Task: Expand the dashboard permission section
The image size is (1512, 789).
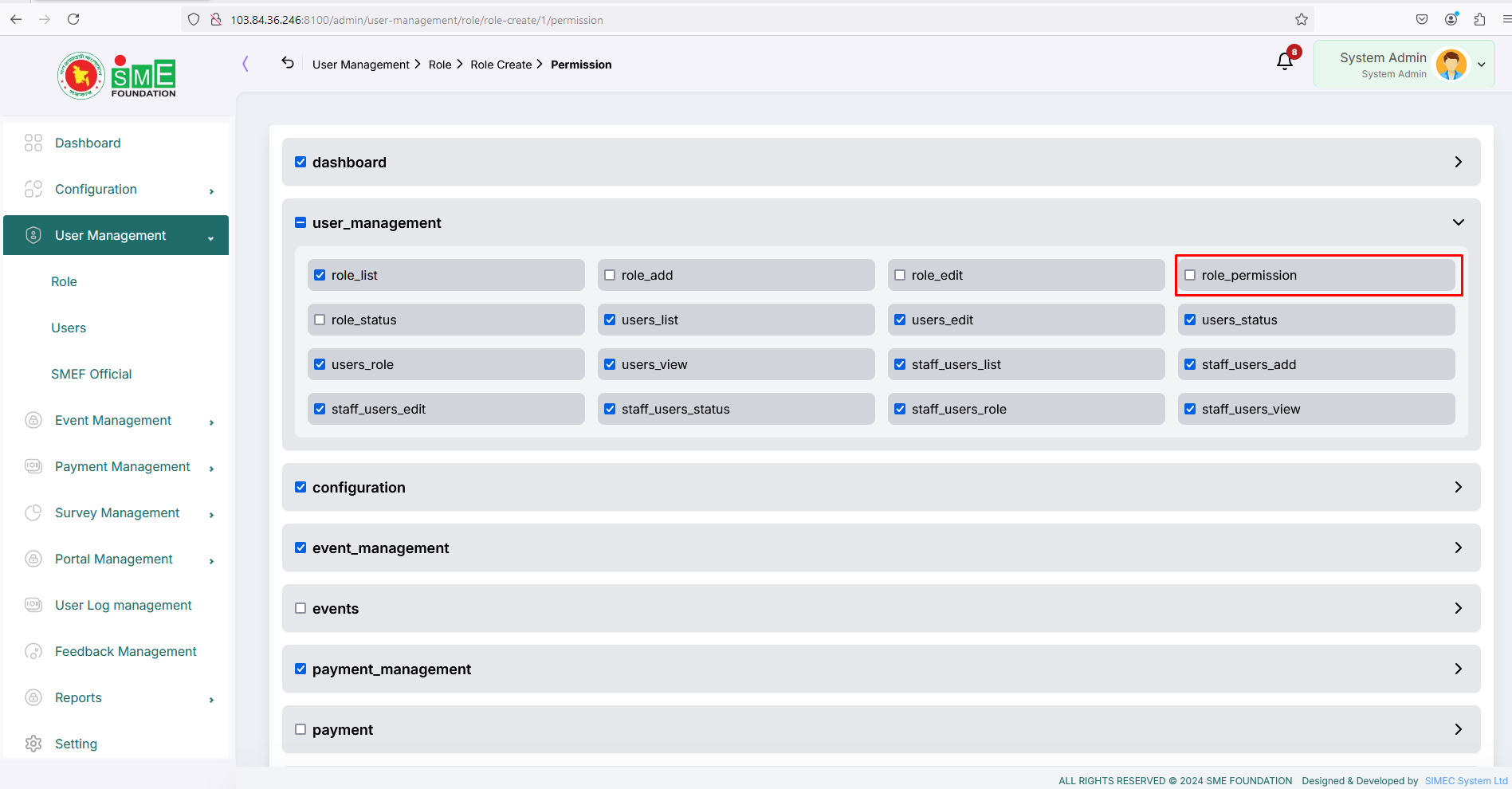Action: 1458,162
